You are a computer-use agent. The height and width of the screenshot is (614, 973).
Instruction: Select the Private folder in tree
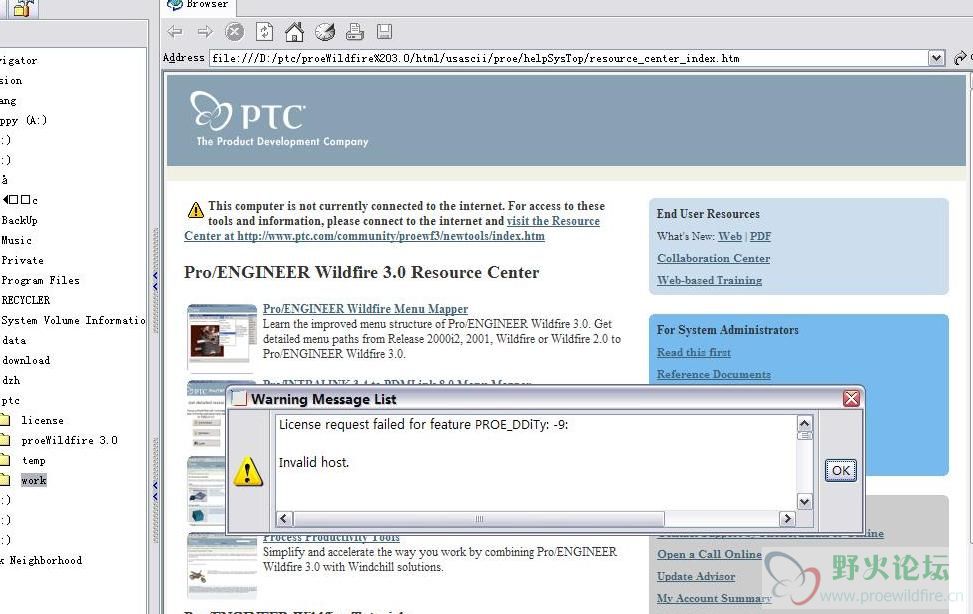click(x=22, y=260)
